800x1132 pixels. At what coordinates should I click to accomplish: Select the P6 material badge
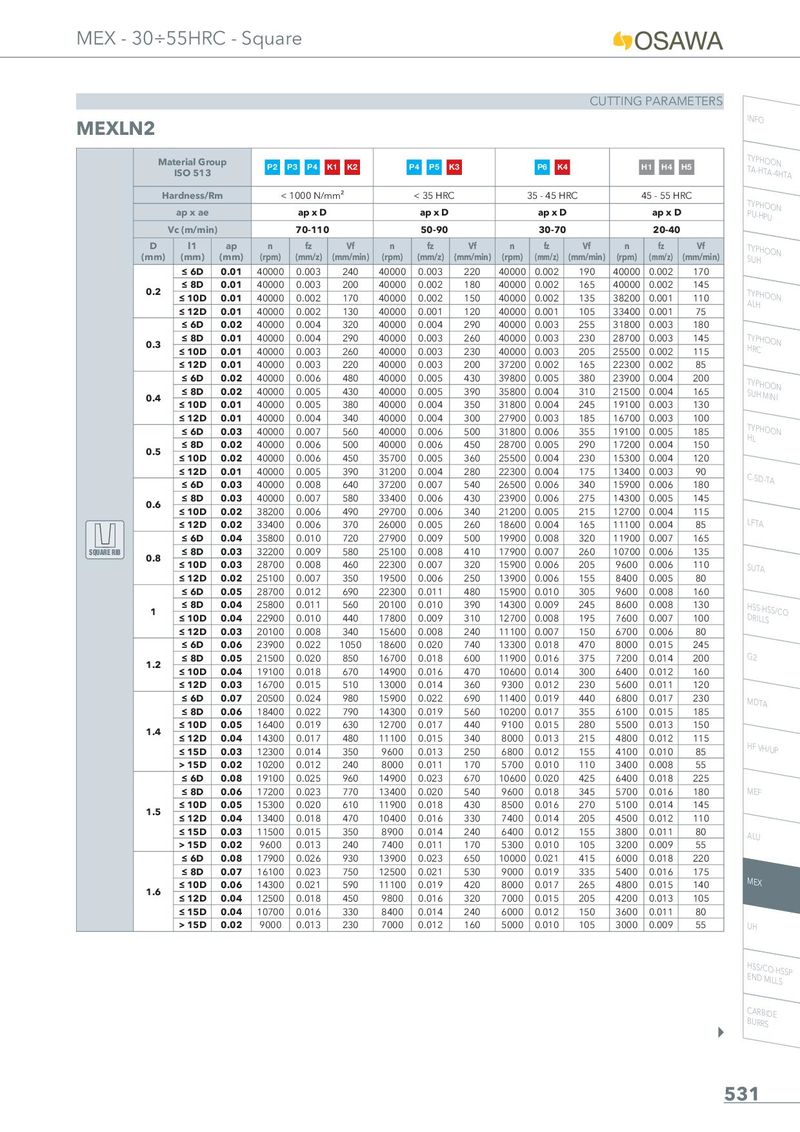click(542, 167)
